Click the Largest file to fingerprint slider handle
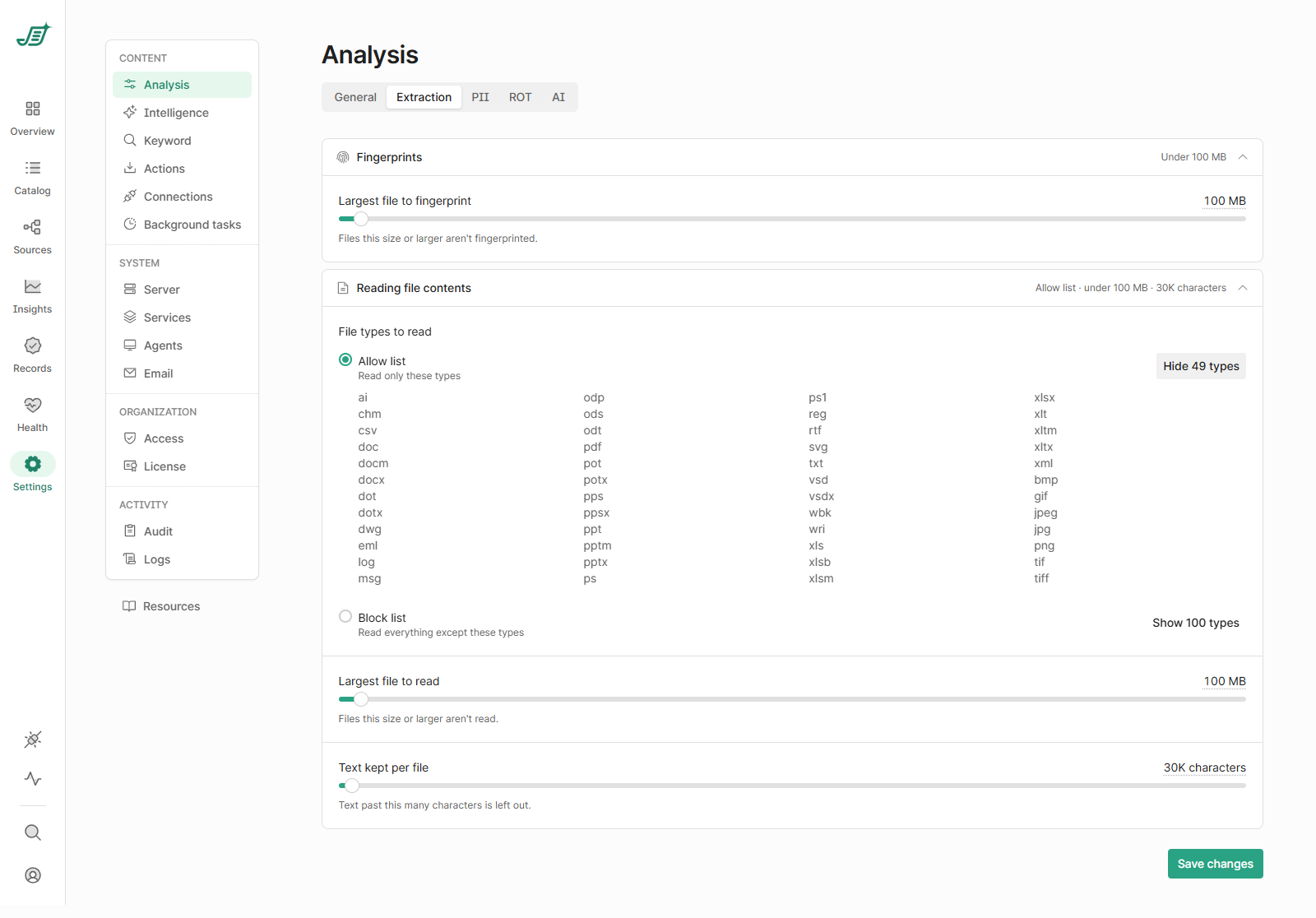The width and height of the screenshot is (1316, 918). click(361, 219)
